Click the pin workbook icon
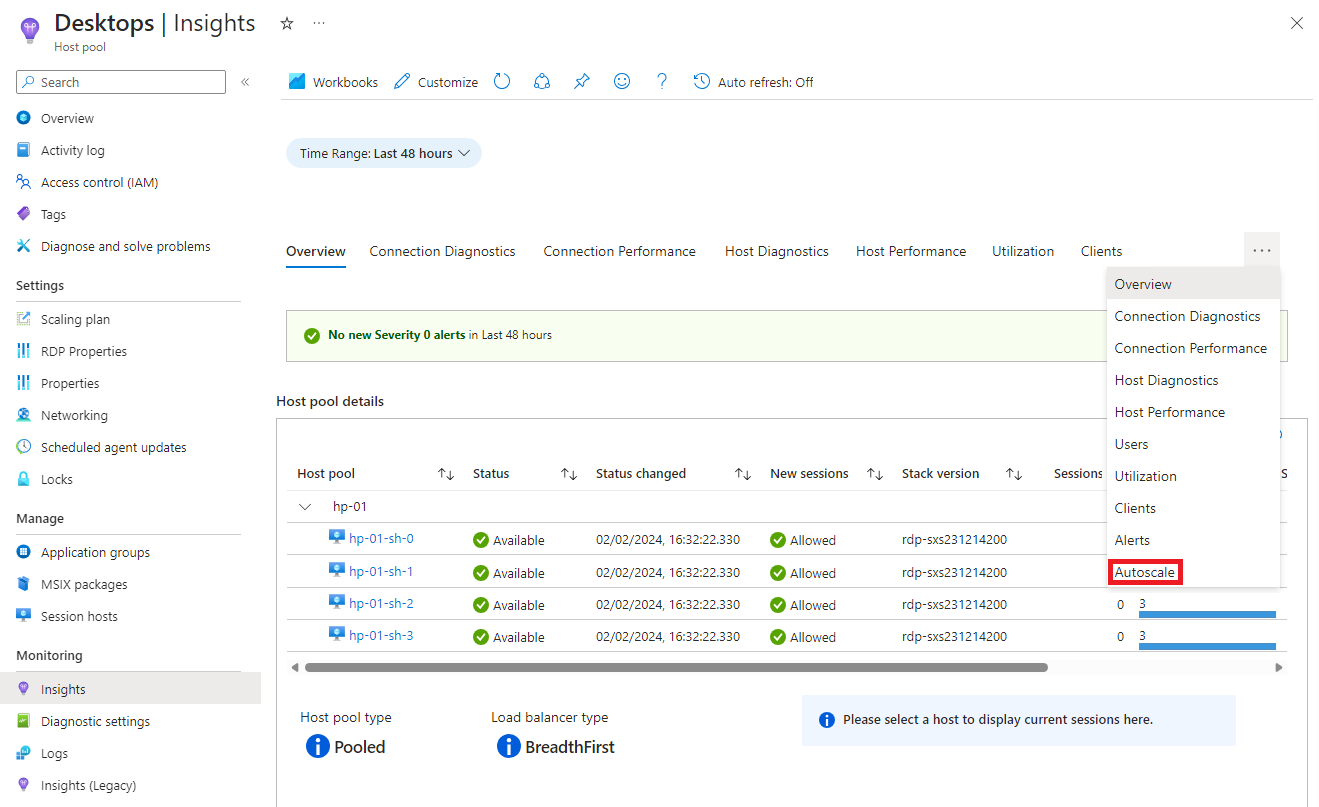Viewport: 1319px width, 807px height. pos(582,82)
